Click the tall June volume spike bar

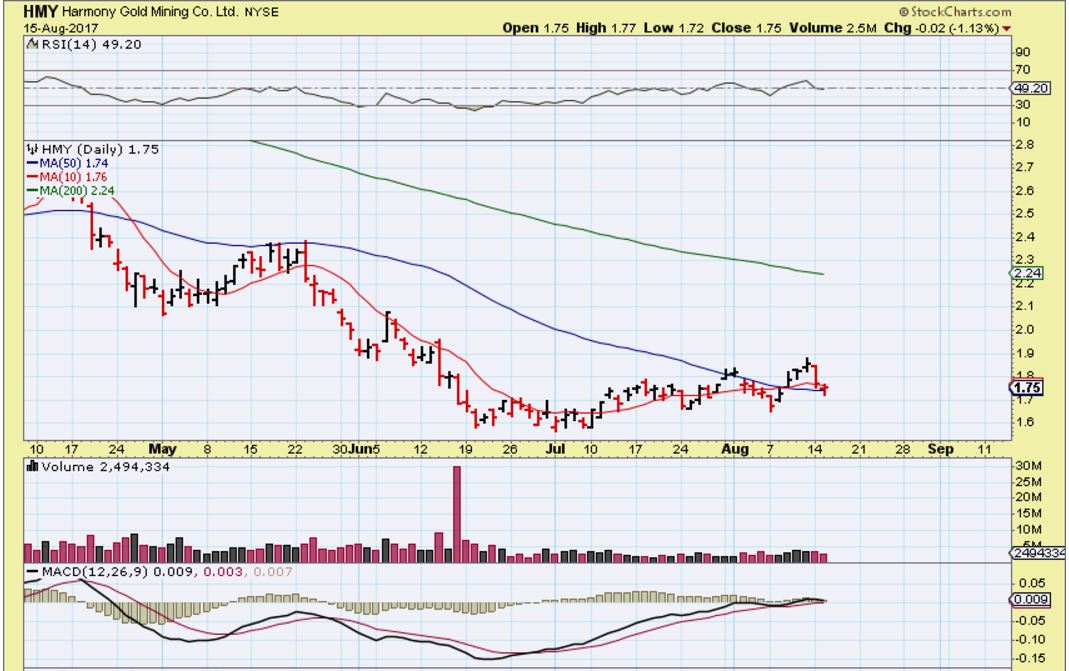457,510
